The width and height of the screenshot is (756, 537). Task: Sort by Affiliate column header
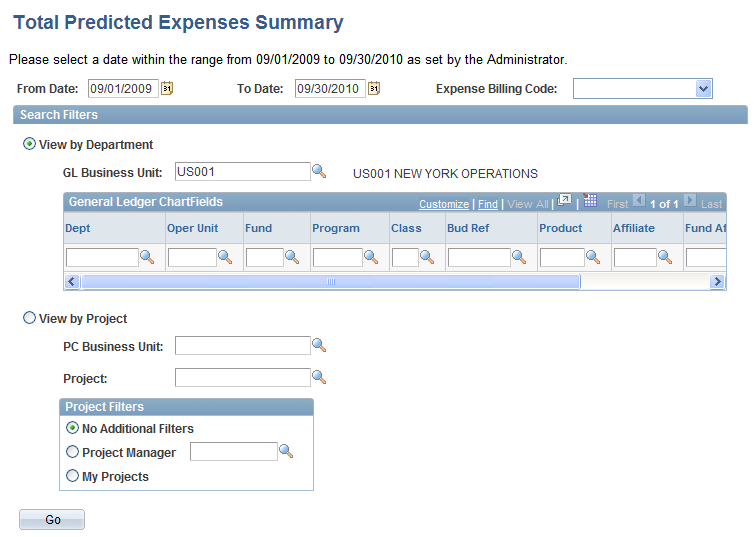pos(634,228)
